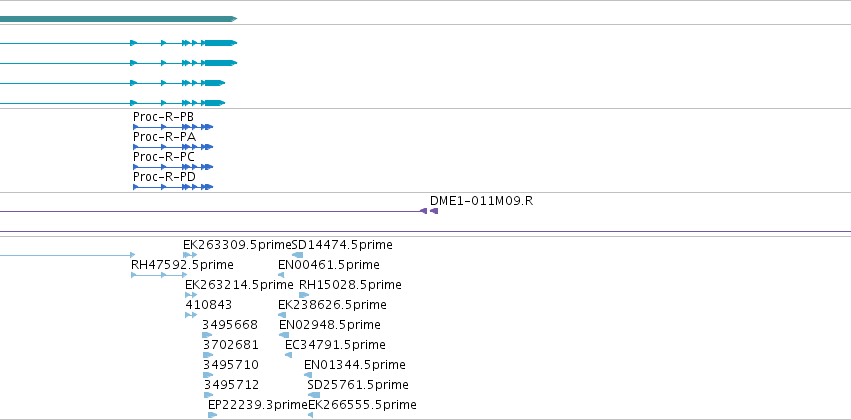Image resolution: width=851 pixels, height=420 pixels.
Task: Click the arrow glyph under EN01344.5prime
Action: point(308,375)
